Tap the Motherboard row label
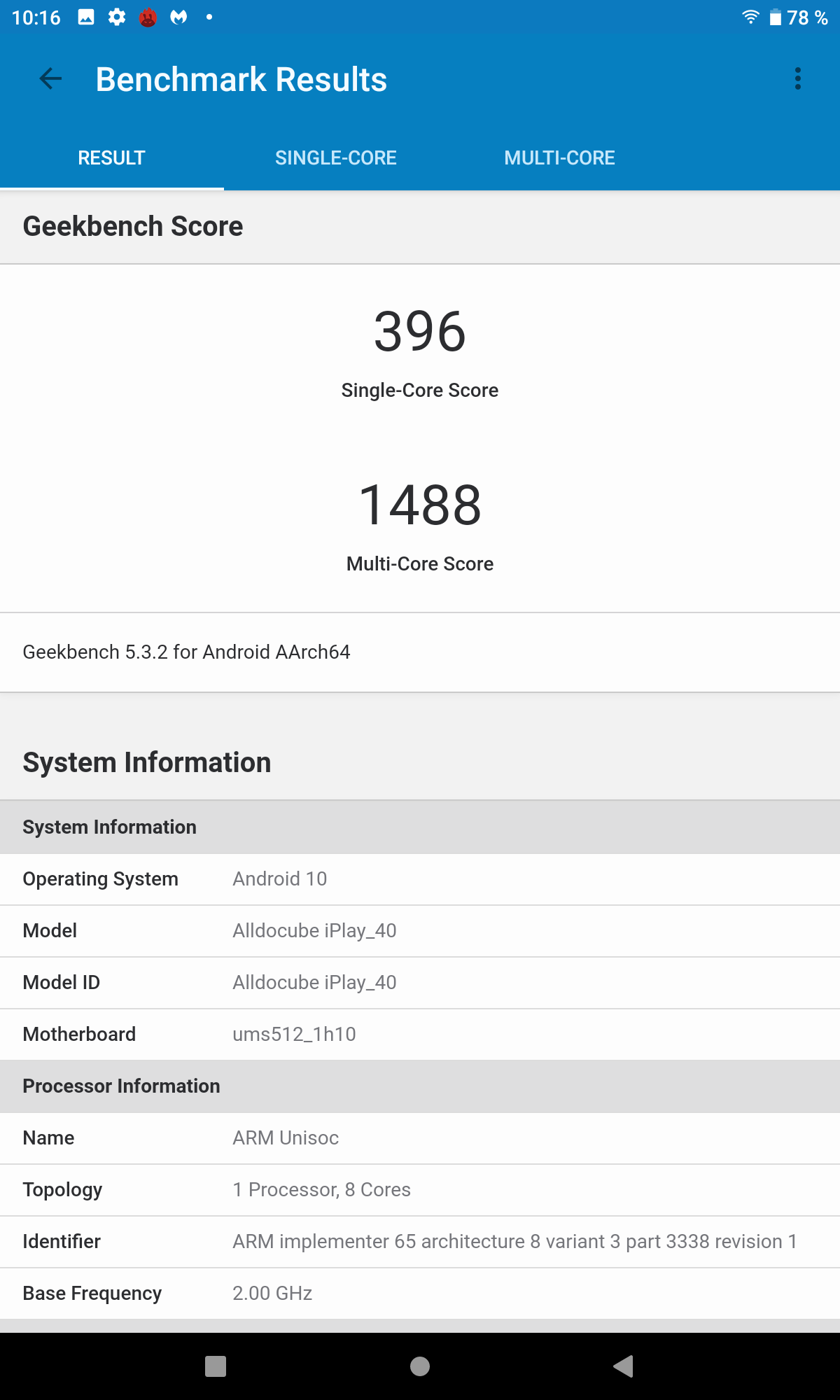Screen dimensions: 840x1400 coord(79,1035)
